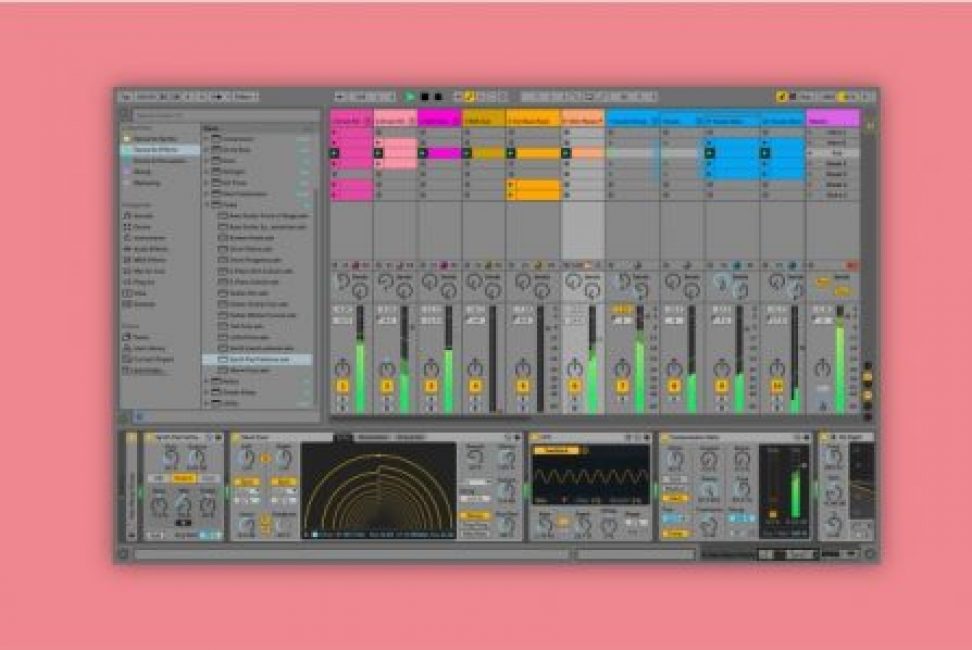Expand the last collapsed folder in browser list
The width and height of the screenshot is (972, 650).
tap(207, 403)
